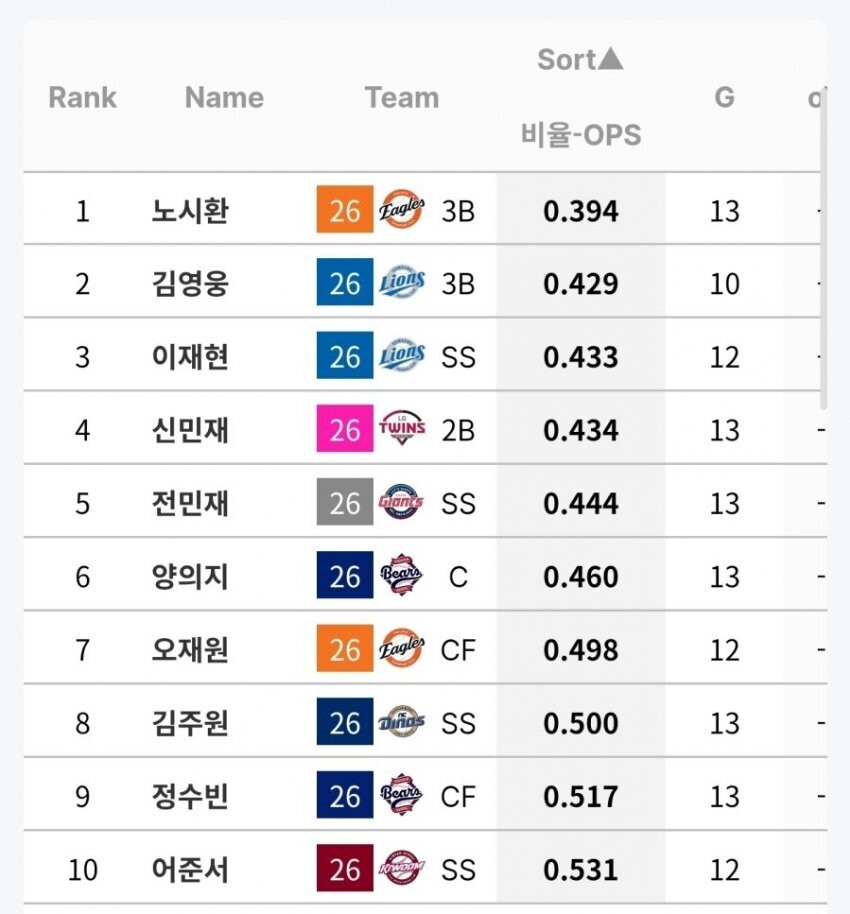
Task: Click the Bears logo beside 양의지
Action: pos(402,577)
